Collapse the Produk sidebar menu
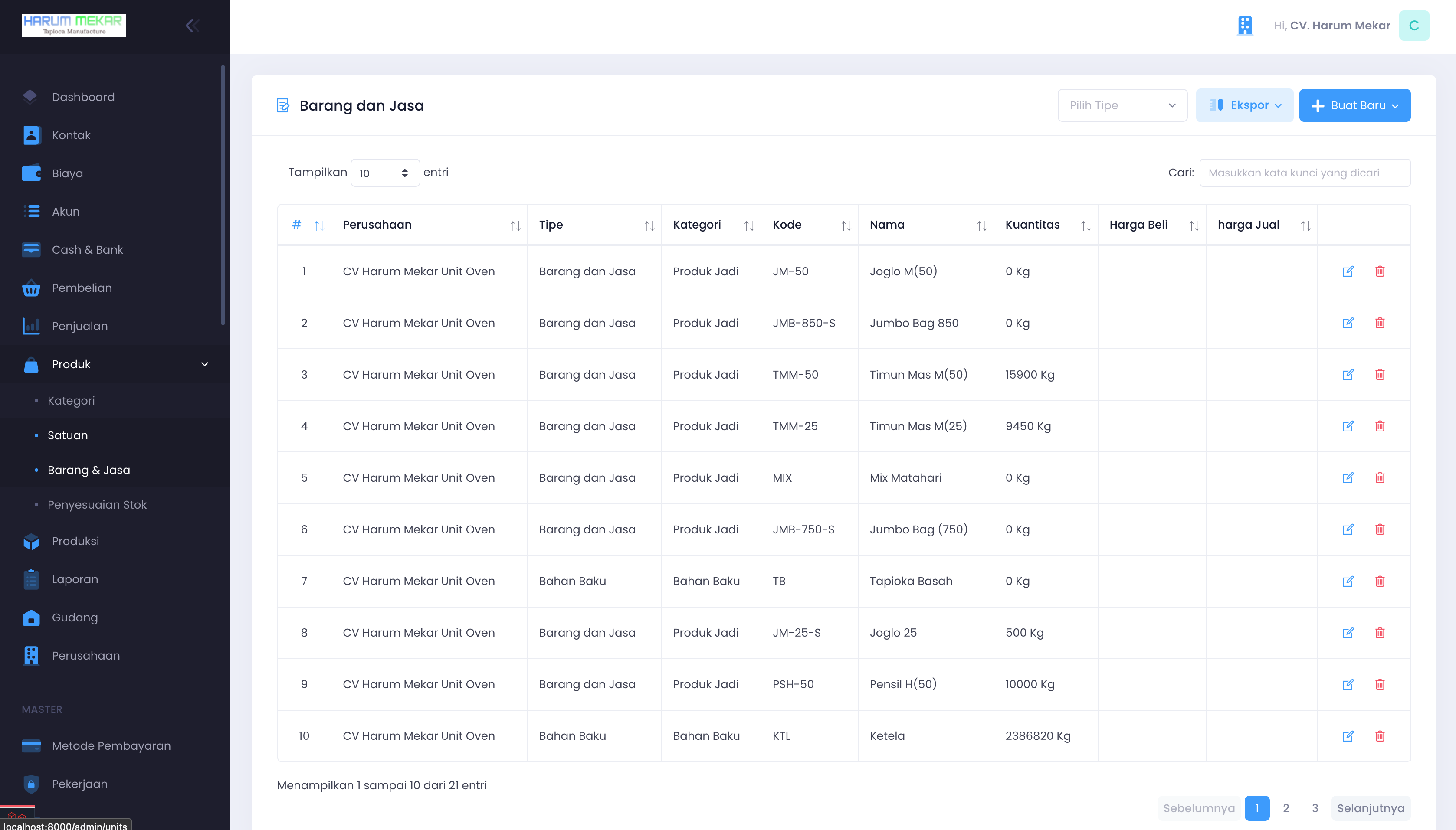This screenshot has height=830, width=1456. click(115, 364)
